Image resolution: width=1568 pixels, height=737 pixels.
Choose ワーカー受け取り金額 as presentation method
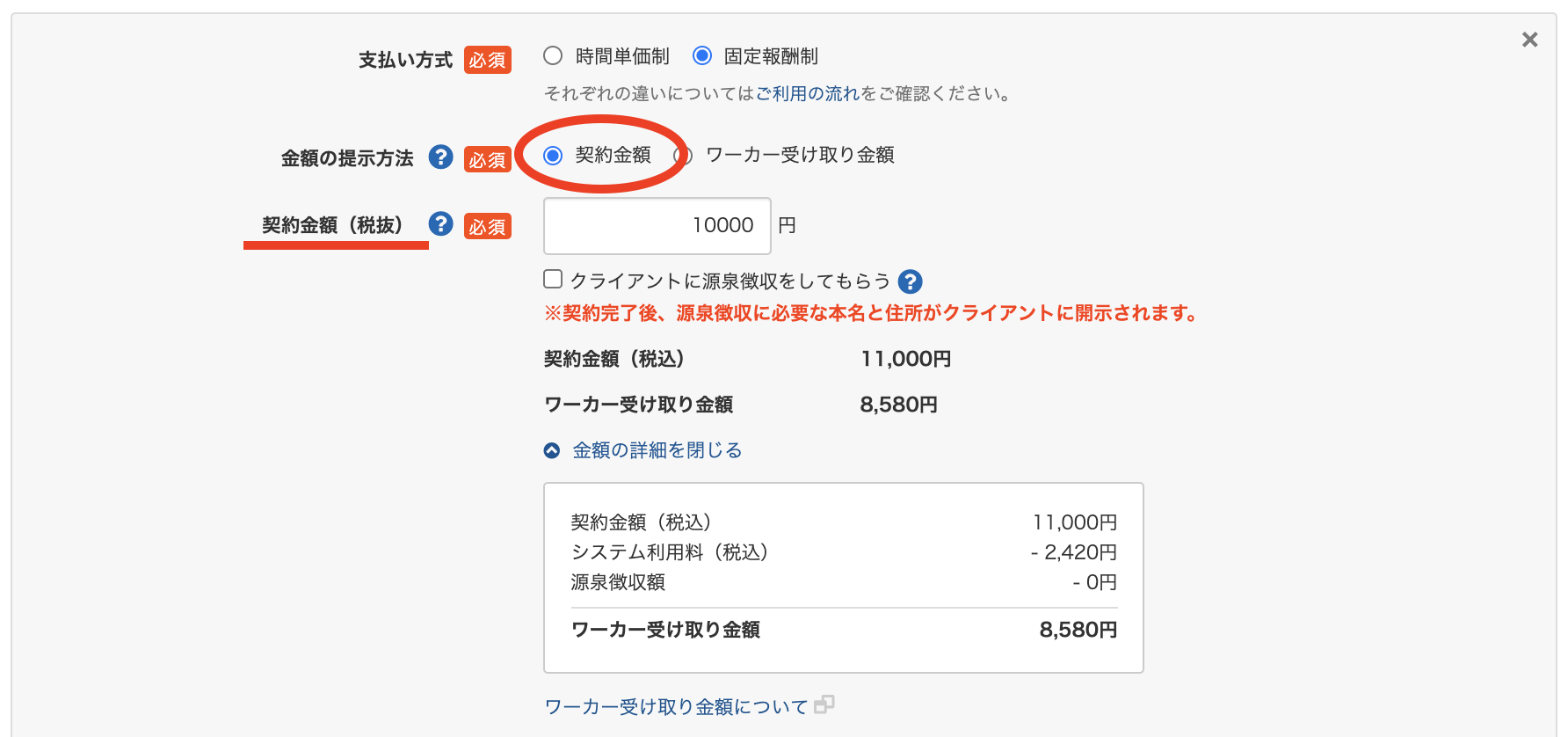[684, 156]
